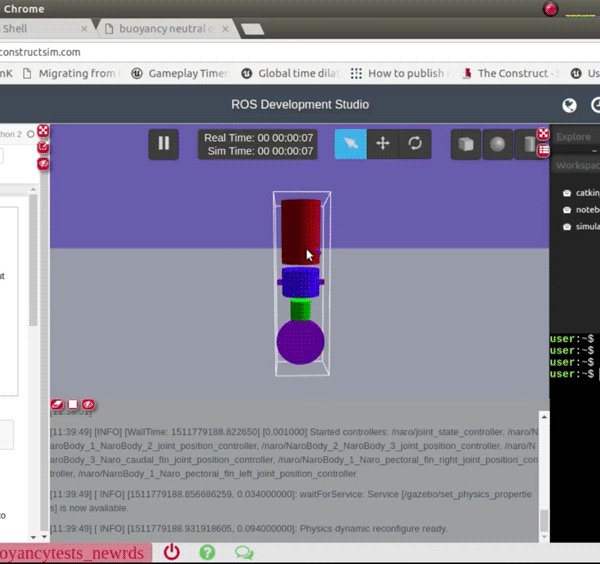Close the Shell browser tab
Viewport: 600px width, 564px height.
[84, 29]
